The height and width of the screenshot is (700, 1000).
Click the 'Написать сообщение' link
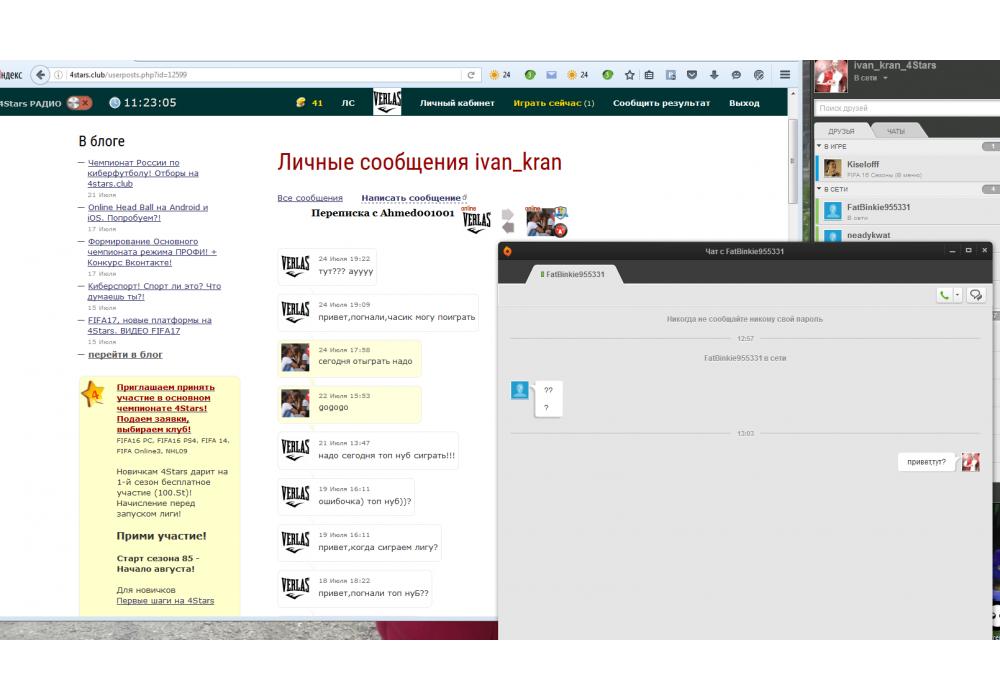pyautogui.click(x=411, y=198)
